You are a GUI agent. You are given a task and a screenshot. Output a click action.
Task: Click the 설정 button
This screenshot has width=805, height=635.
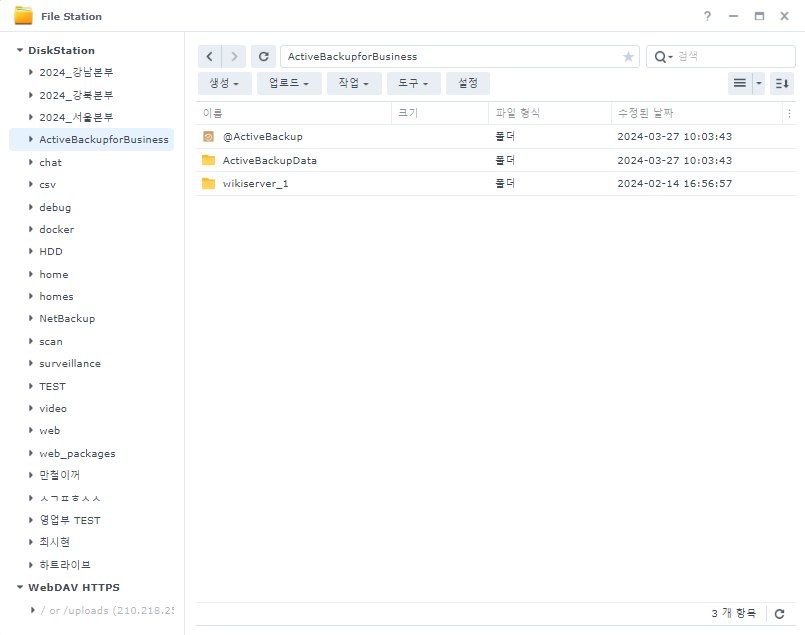coord(468,83)
